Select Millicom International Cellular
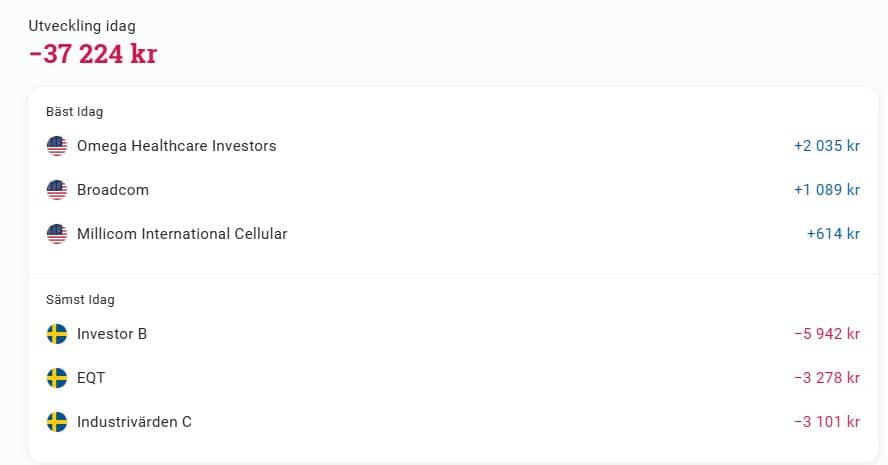888x465 pixels. point(182,234)
